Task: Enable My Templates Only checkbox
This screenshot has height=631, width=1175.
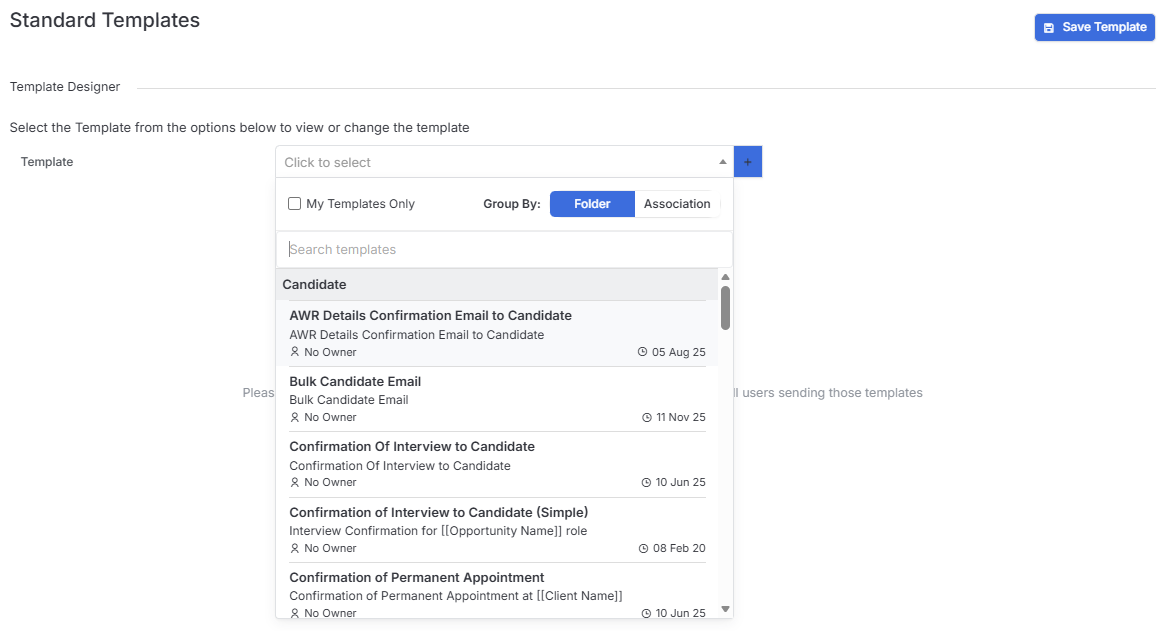Action: [294, 204]
